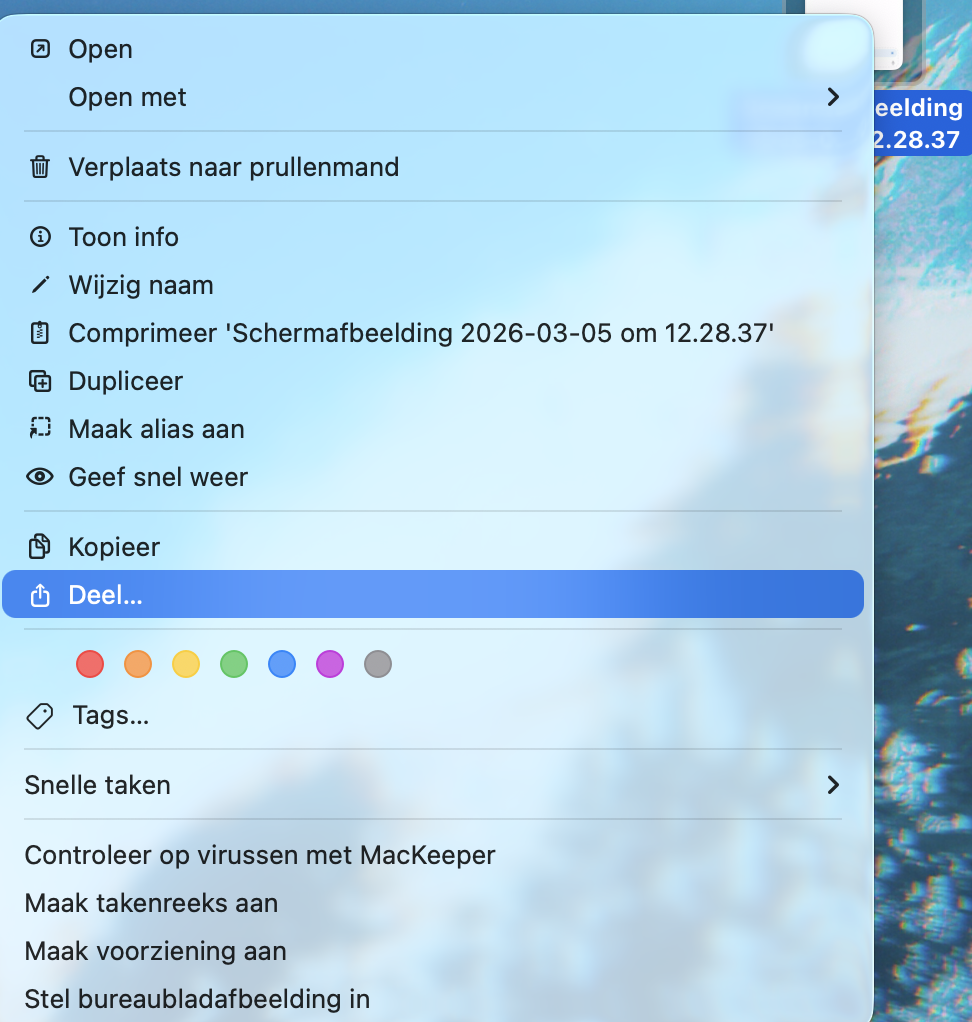Click the pencil icon for 'Wijzig naam'
972x1022 pixels.
(x=40, y=285)
